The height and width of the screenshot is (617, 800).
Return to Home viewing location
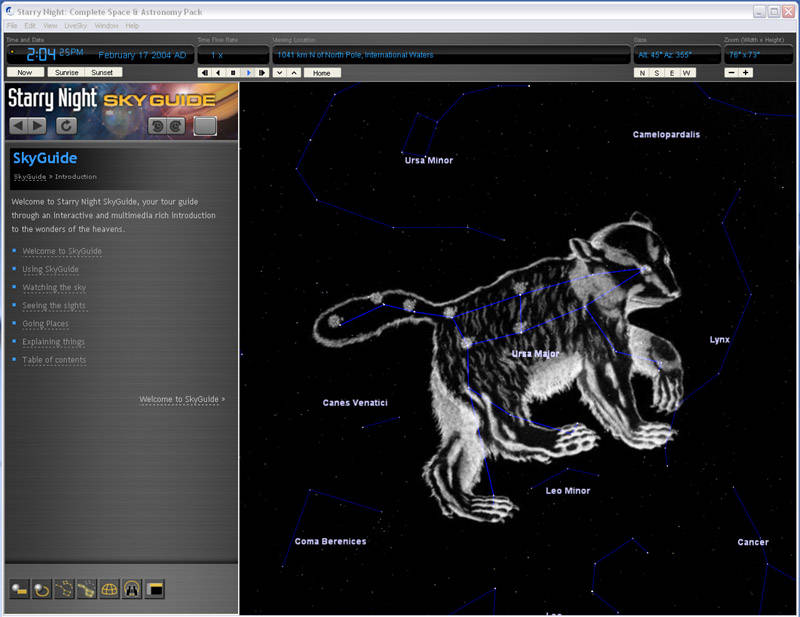pos(322,73)
